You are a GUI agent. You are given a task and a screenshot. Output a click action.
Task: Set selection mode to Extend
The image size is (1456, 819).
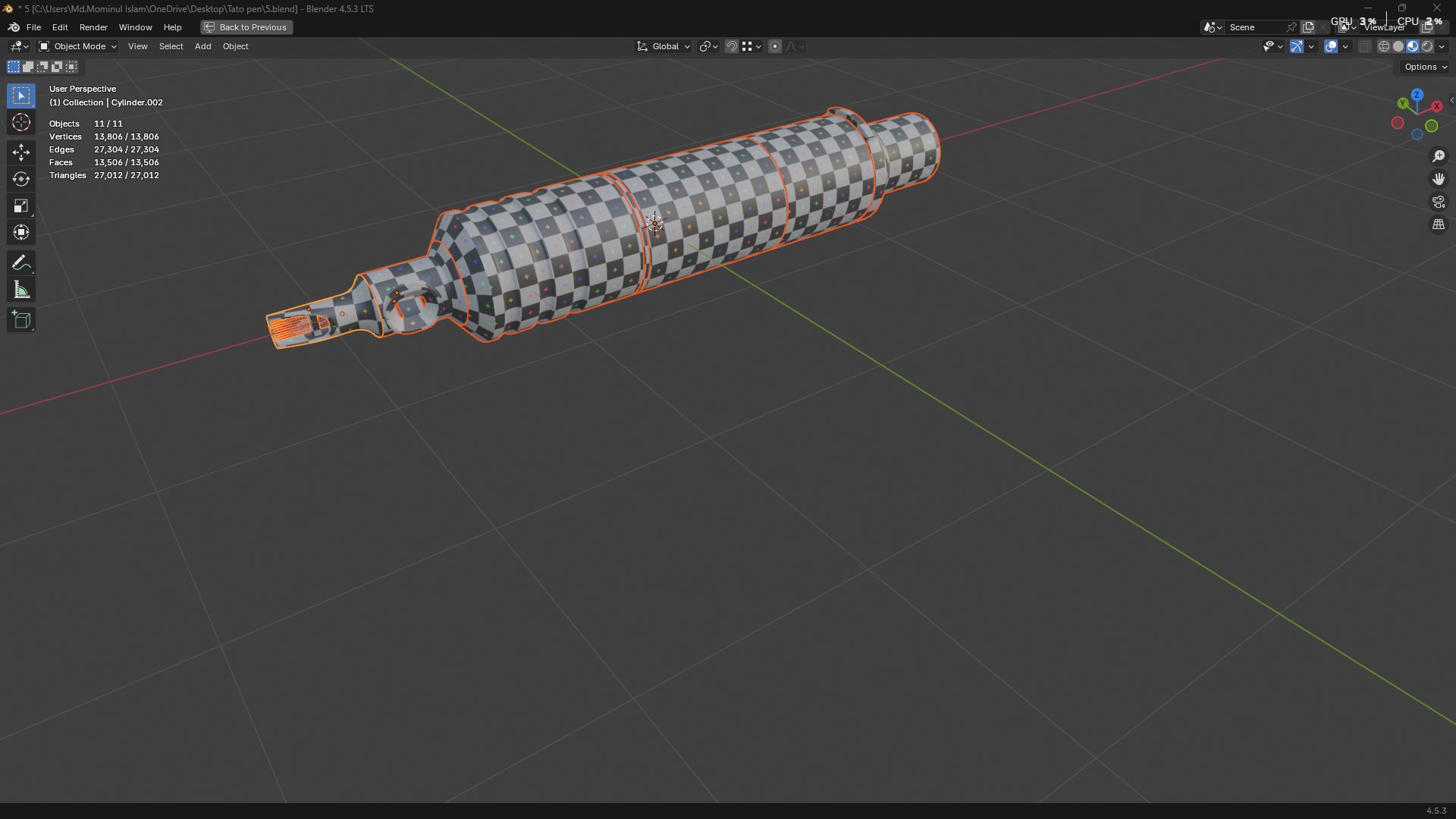[x=28, y=67]
